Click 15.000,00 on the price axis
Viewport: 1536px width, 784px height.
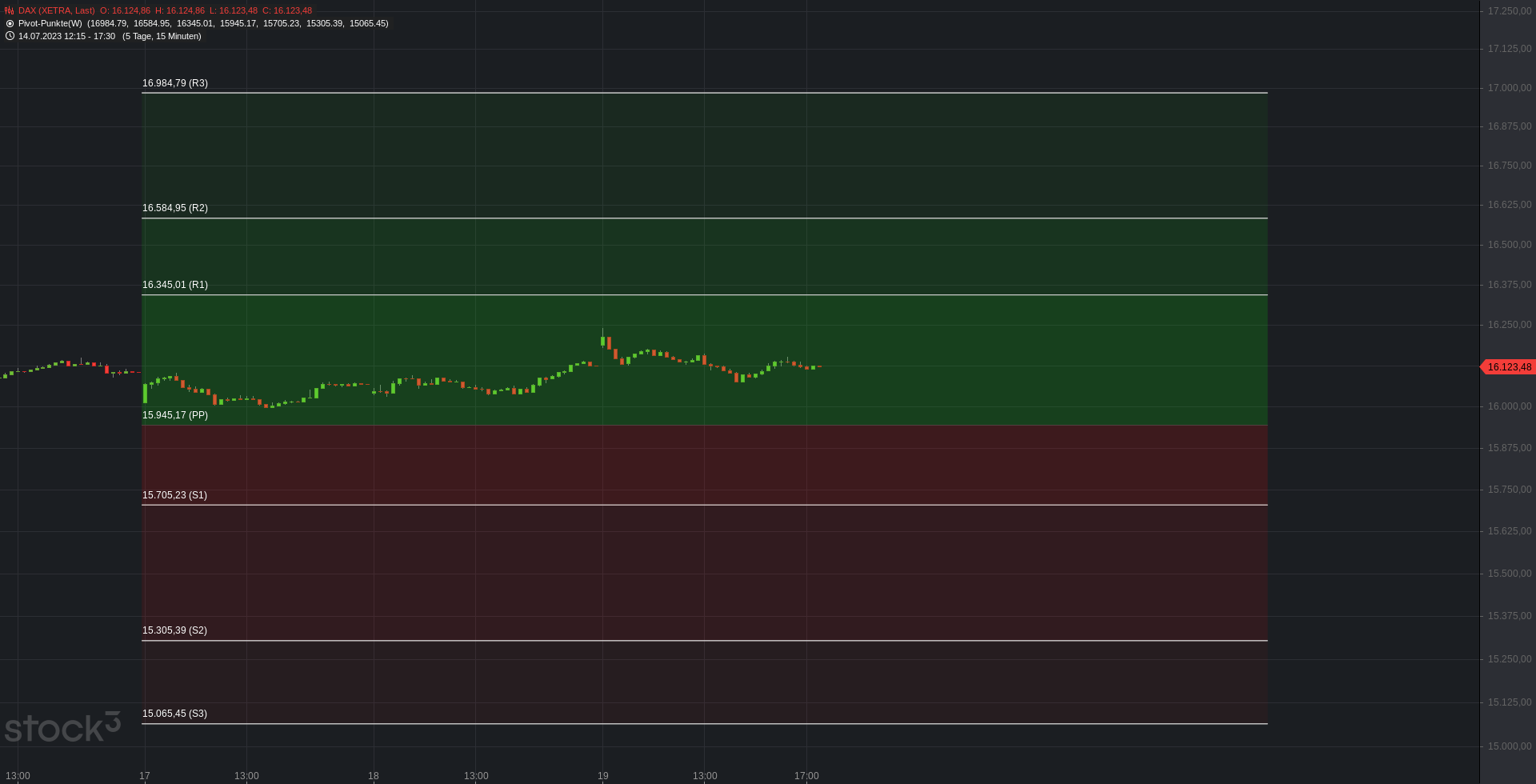coord(1509,746)
